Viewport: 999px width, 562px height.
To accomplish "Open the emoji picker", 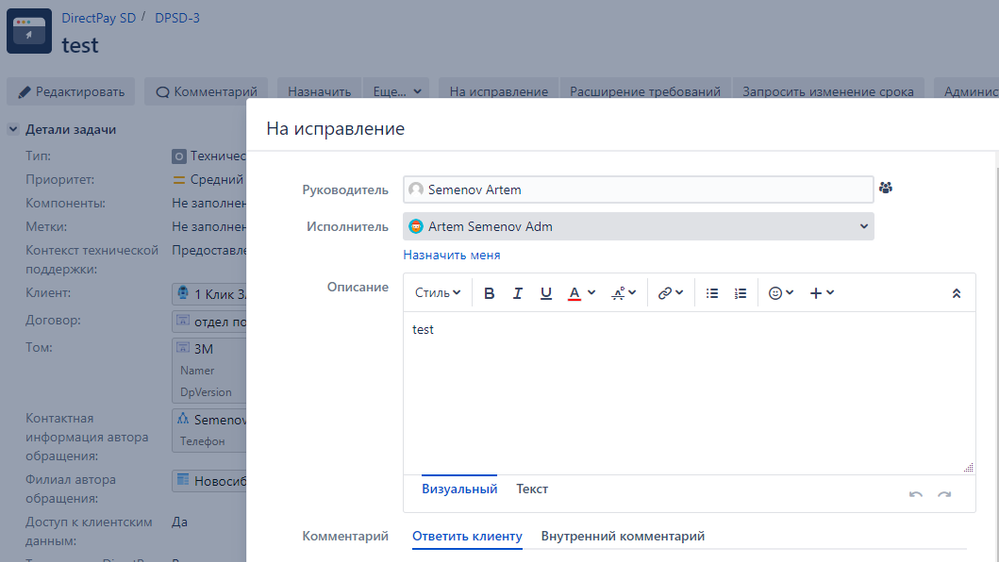I will click(780, 293).
